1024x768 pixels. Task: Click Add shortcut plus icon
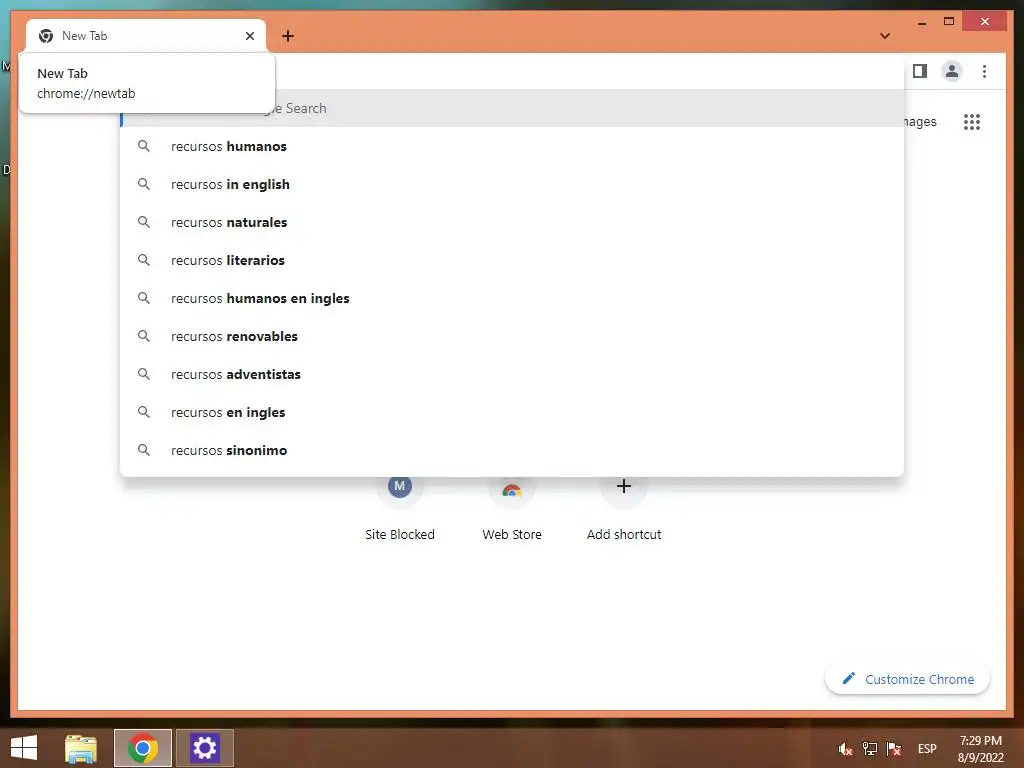tap(624, 487)
